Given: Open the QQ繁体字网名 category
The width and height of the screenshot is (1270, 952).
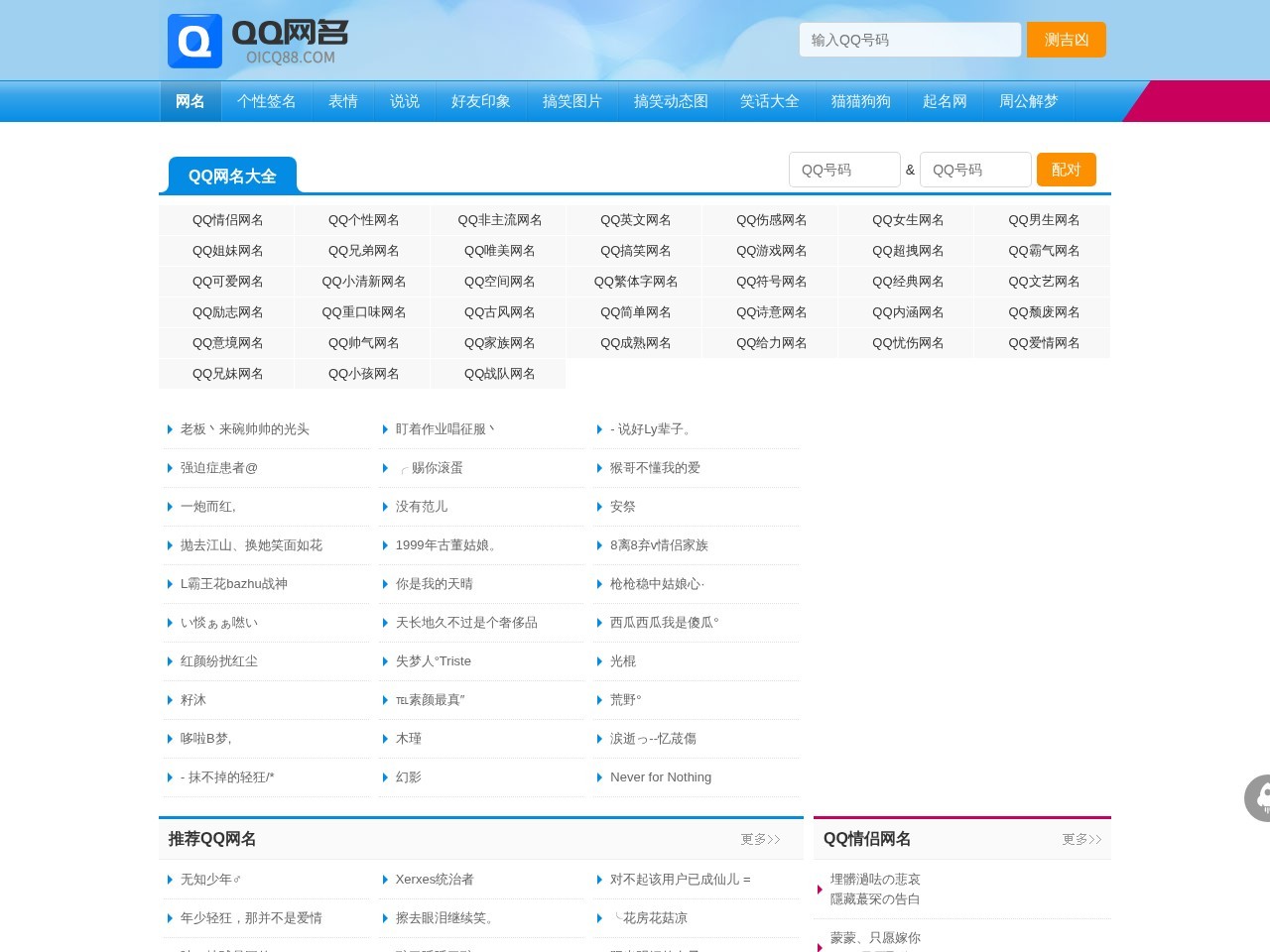Looking at the screenshot, I should 636,282.
